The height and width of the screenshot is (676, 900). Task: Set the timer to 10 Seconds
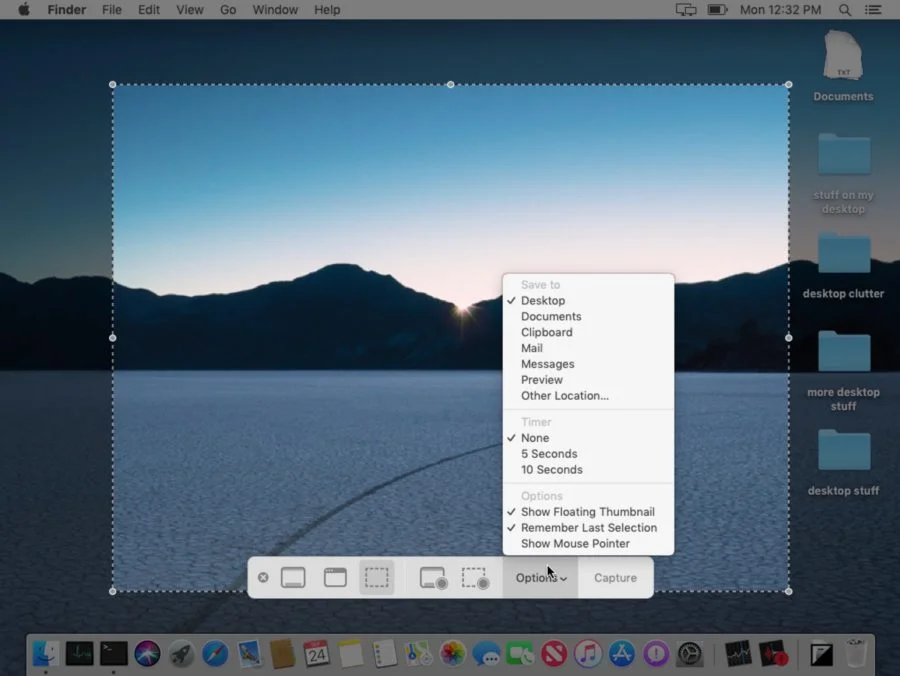coord(588,469)
